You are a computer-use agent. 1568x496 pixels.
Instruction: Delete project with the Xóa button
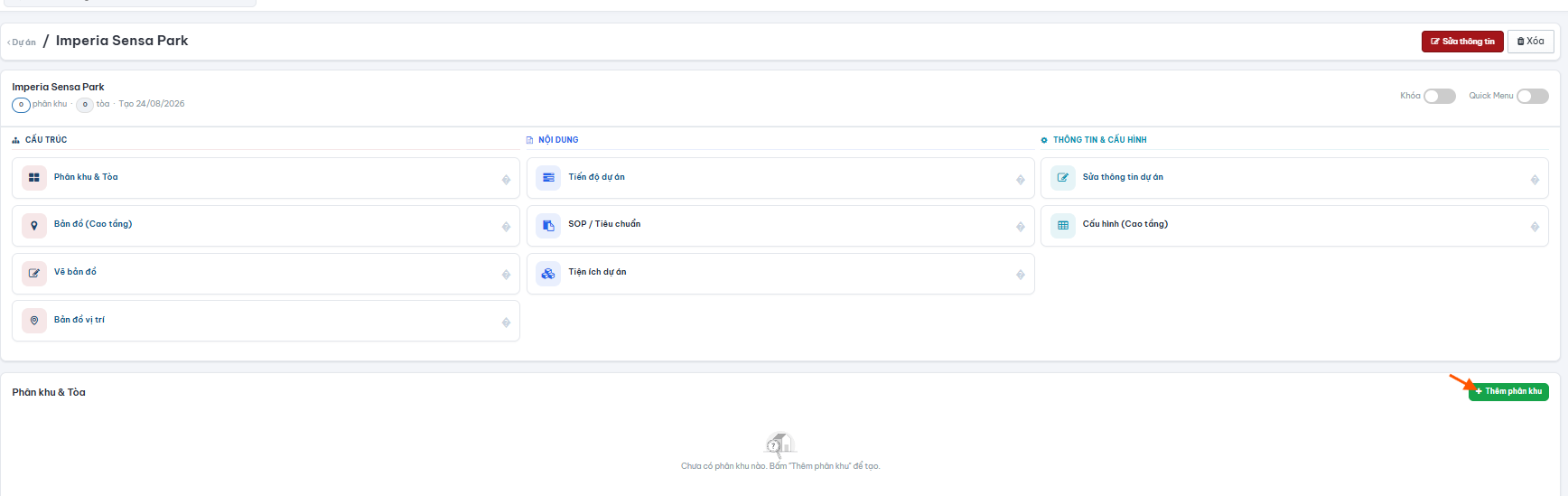[1531, 42]
